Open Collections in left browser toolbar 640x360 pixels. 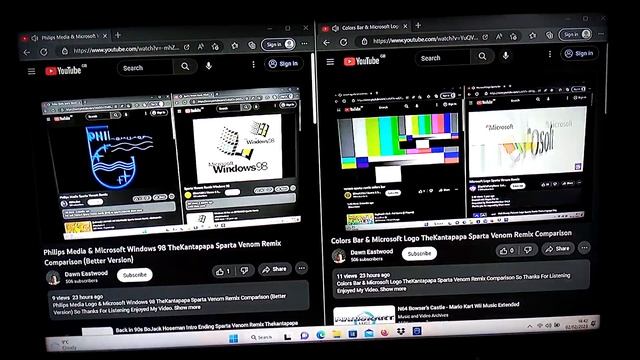point(252,45)
